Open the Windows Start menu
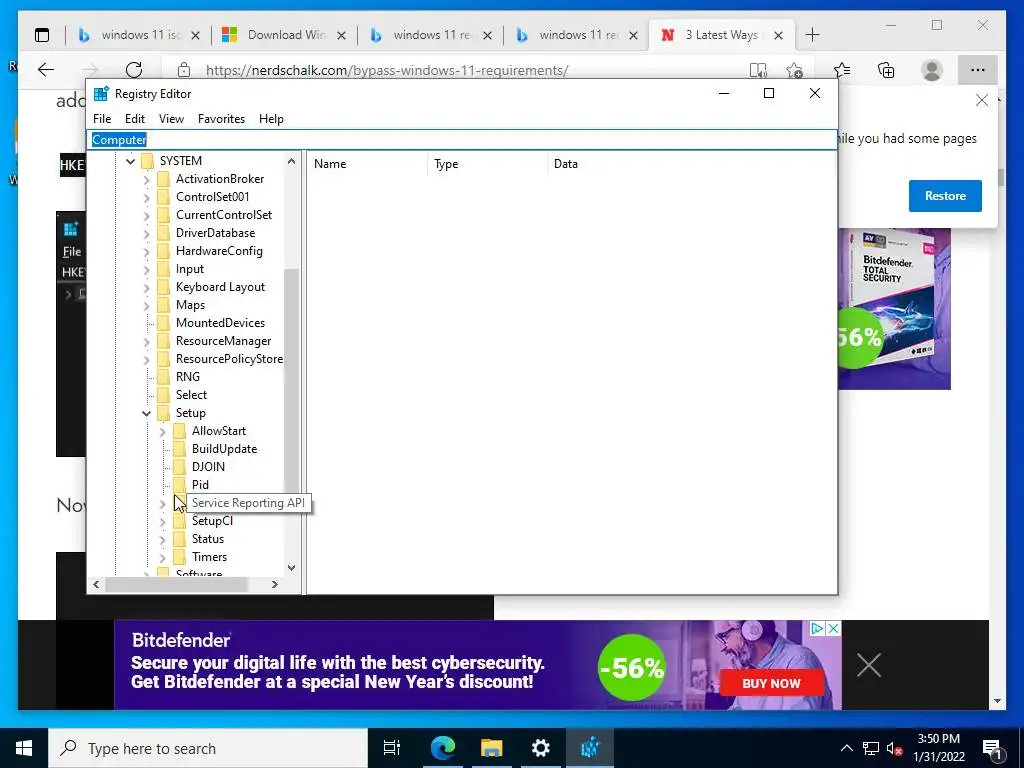This screenshot has height=768, width=1024. pos(24,748)
